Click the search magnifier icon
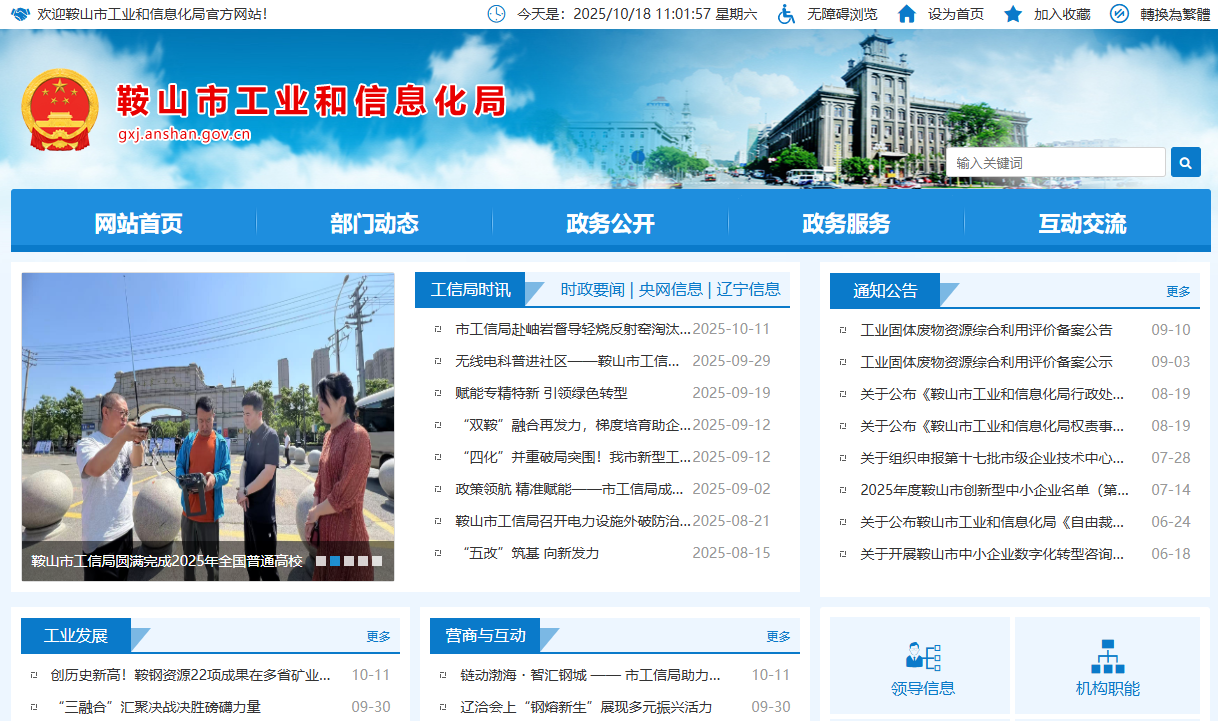Image resolution: width=1218 pixels, height=721 pixels. point(1185,161)
